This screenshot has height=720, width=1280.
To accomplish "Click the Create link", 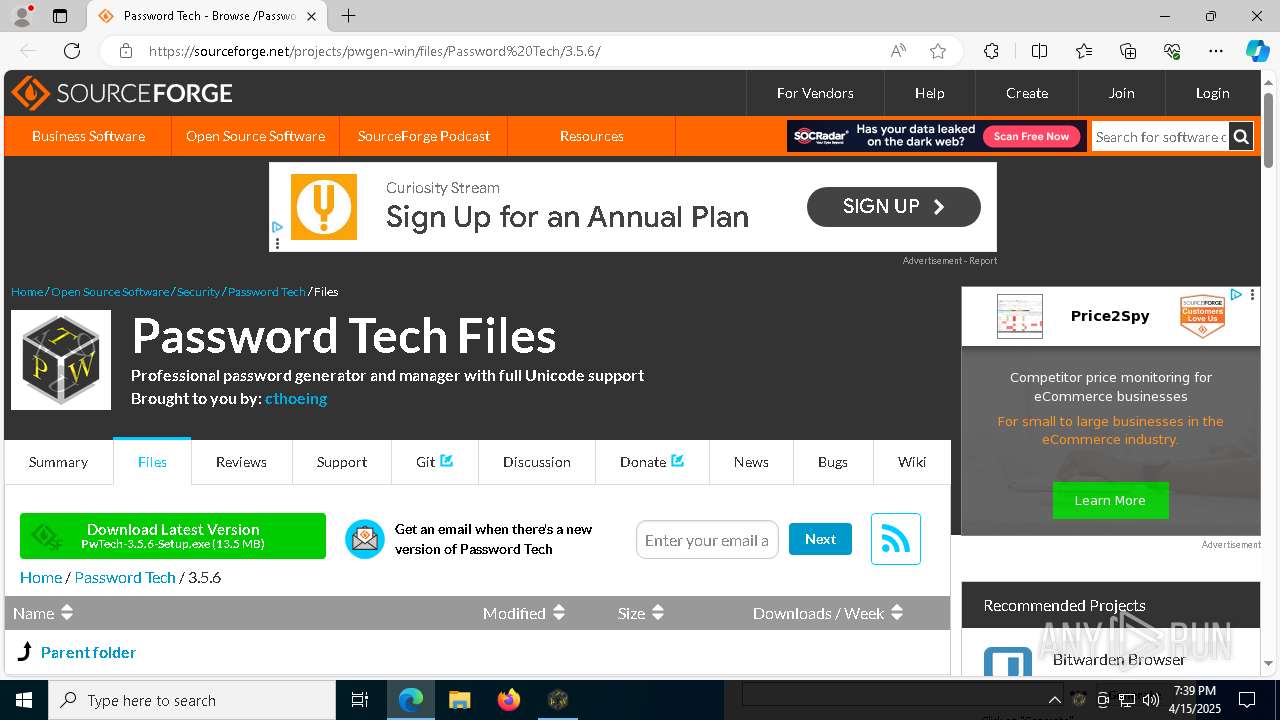I will tap(1027, 93).
